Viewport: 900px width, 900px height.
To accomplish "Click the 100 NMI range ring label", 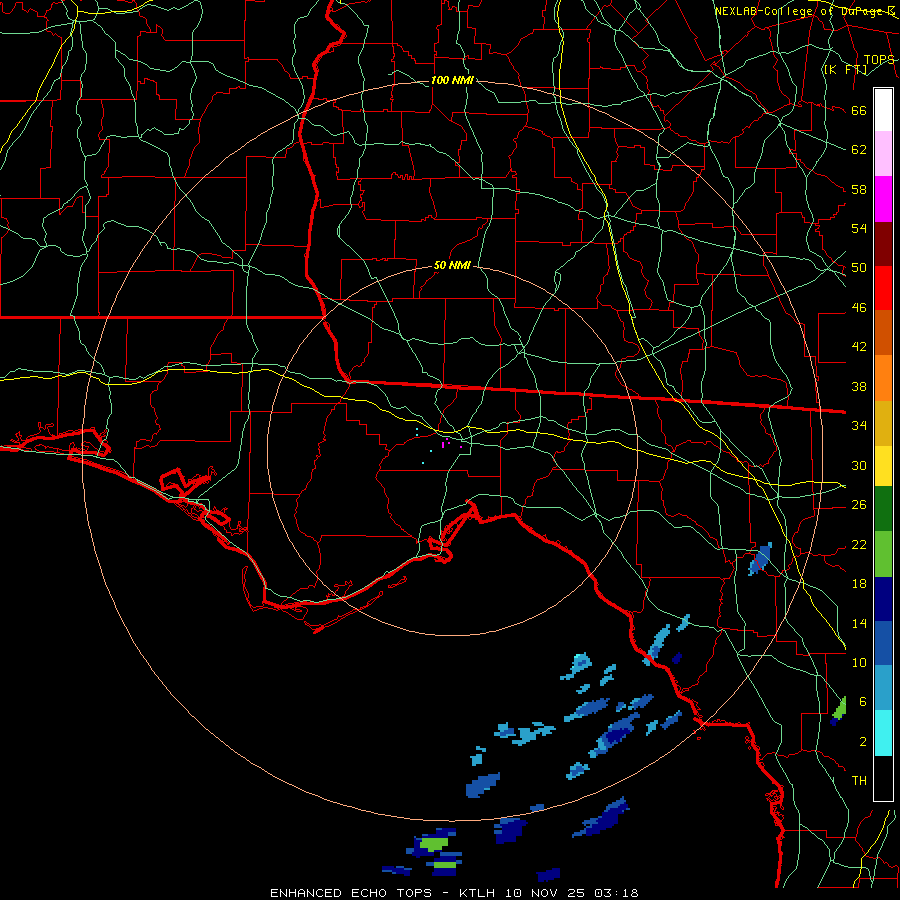I will 452,80.
